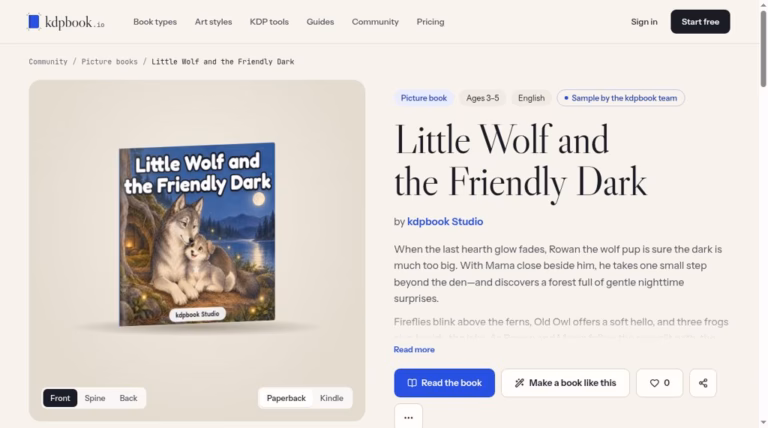Click Read the book button
The height and width of the screenshot is (428, 768).
pyautogui.click(x=444, y=383)
